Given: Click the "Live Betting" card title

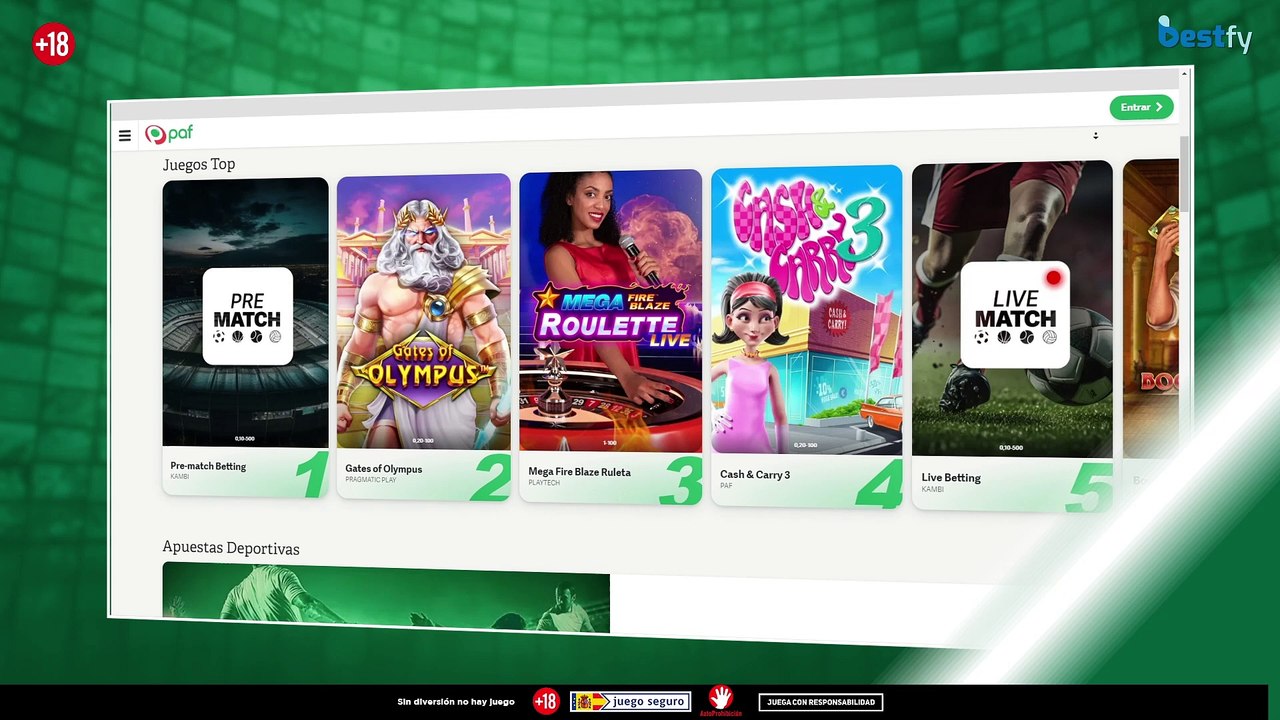Looking at the screenshot, I should point(951,478).
